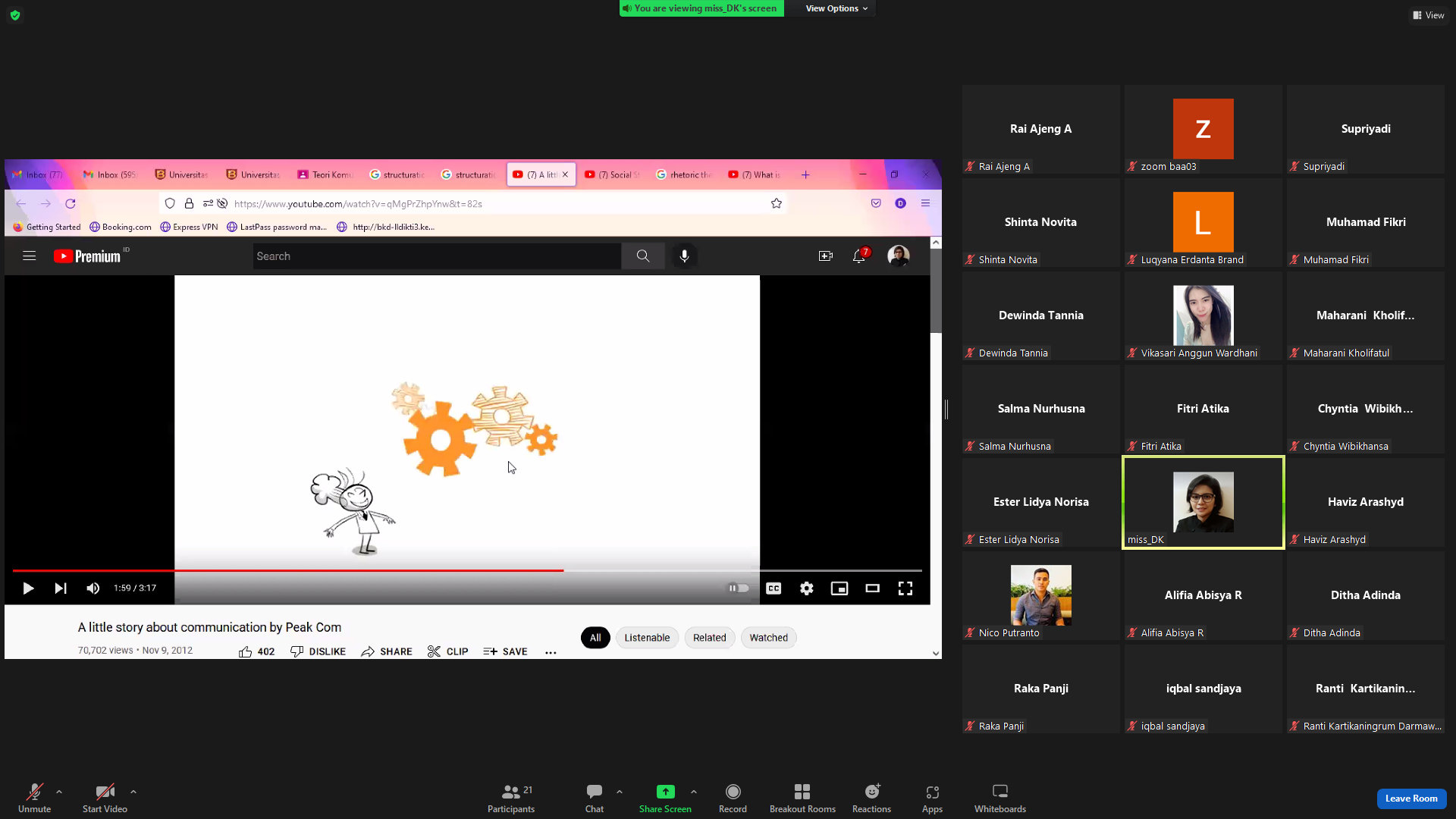Click CLIP under the video
This screenshot has width=1456, height=819.
click(x=447, y=651)
